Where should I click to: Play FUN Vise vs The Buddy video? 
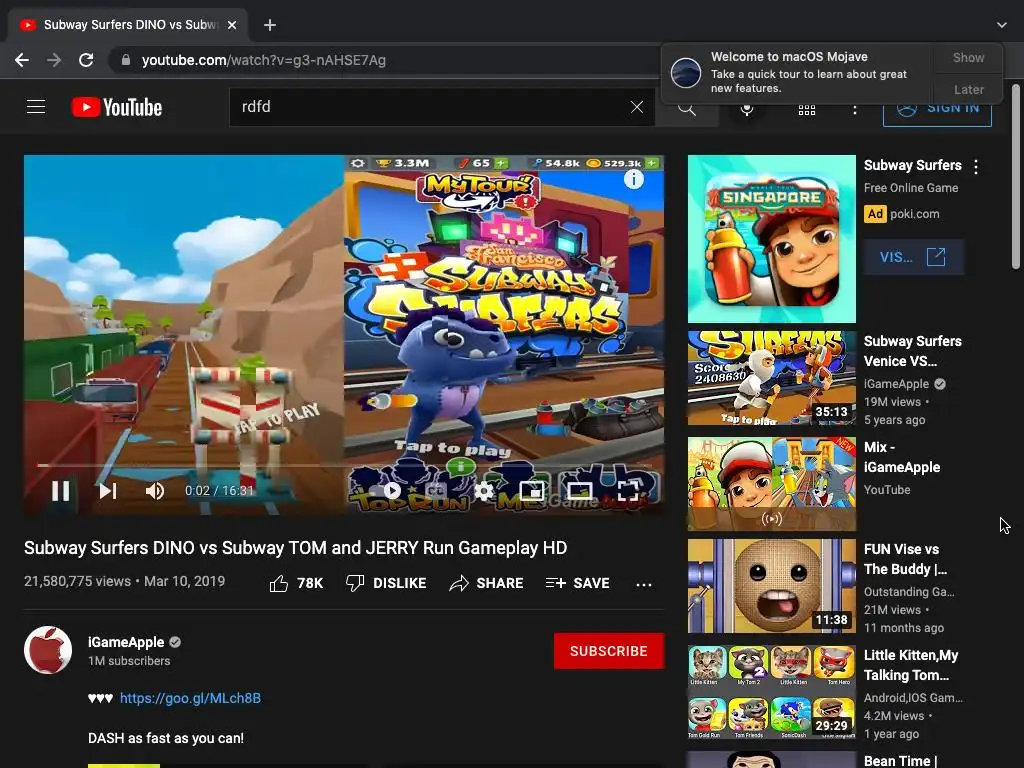[771, 586]
